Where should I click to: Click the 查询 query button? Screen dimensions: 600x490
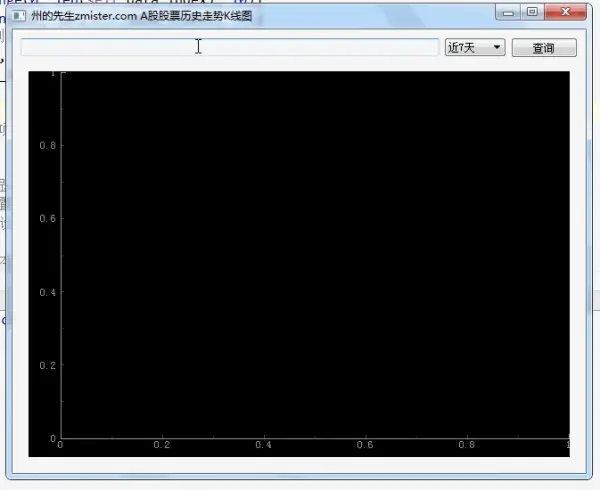coord(544,48)
